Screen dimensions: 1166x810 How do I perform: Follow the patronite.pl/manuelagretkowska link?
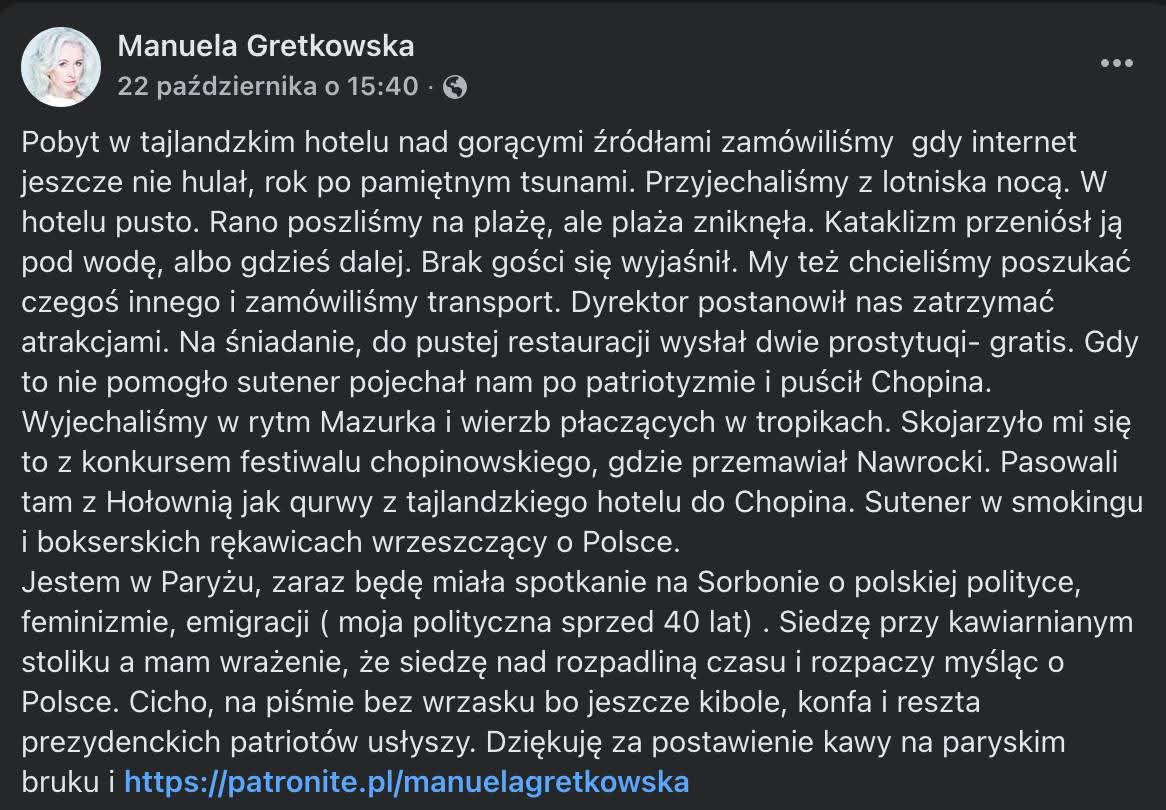click(407, 780)
